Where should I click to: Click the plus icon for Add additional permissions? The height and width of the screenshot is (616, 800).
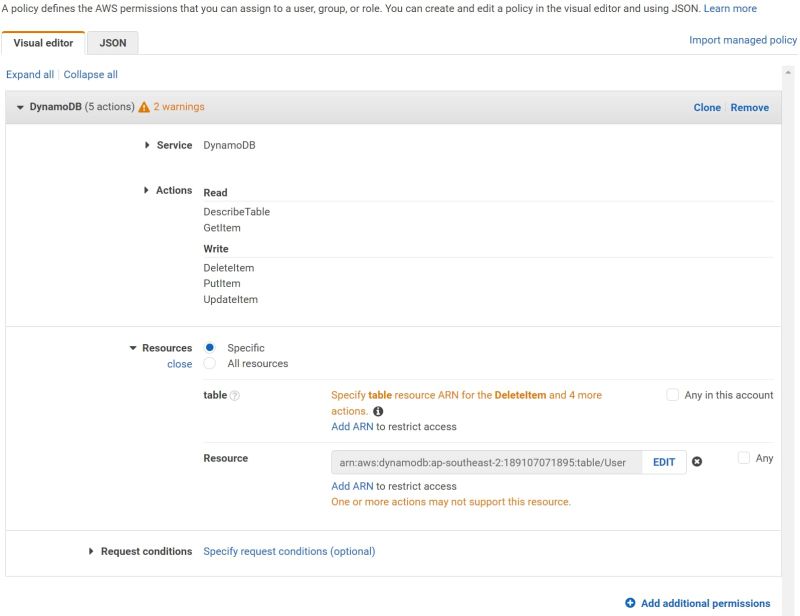(x=631, y=602)
